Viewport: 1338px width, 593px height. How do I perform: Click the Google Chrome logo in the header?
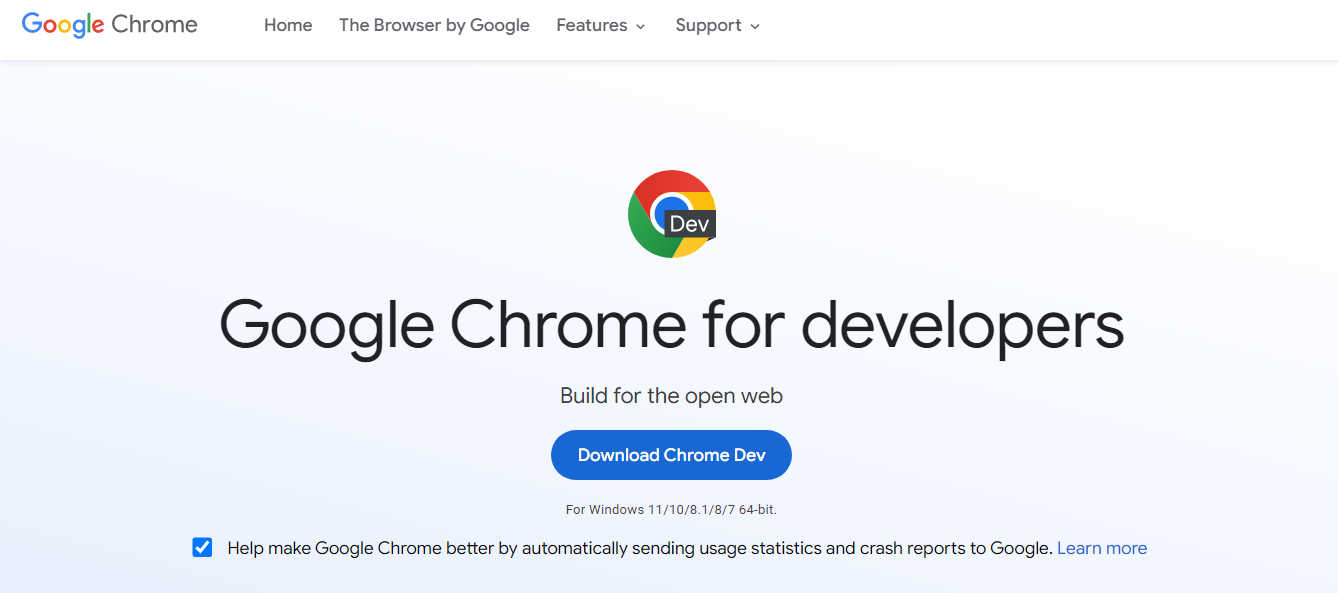coord(108,24)
